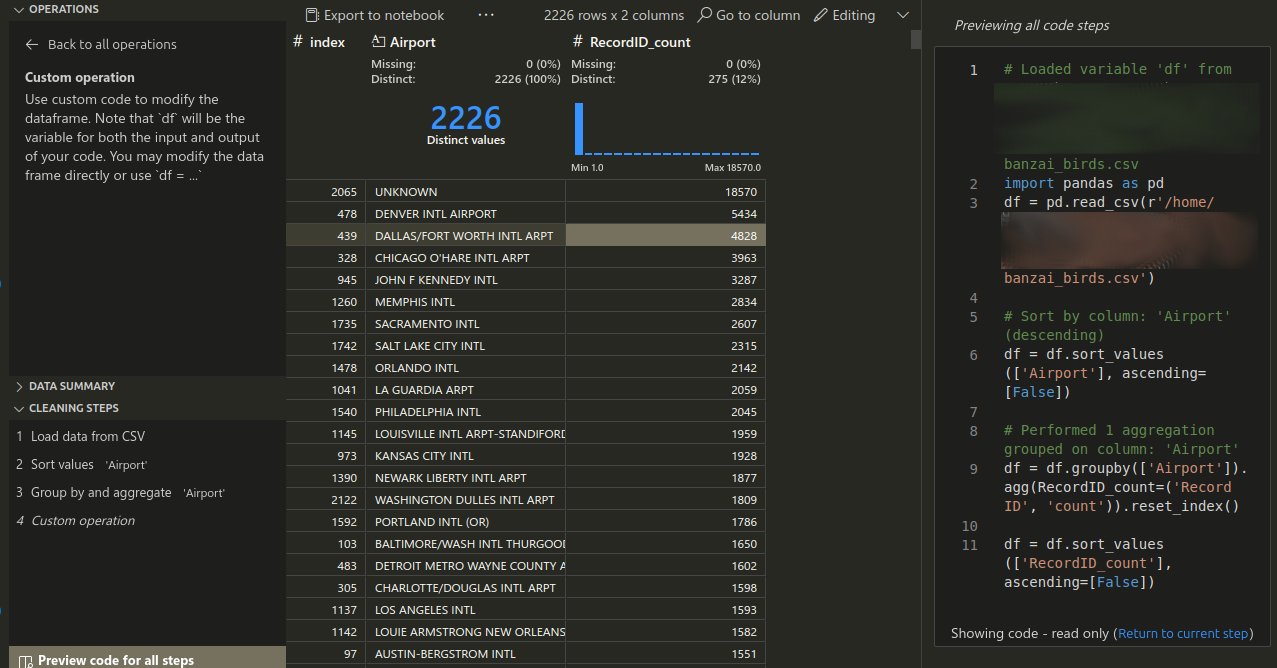Select the PORTLAND INTL (OR) cell

(x=465, y=522)
